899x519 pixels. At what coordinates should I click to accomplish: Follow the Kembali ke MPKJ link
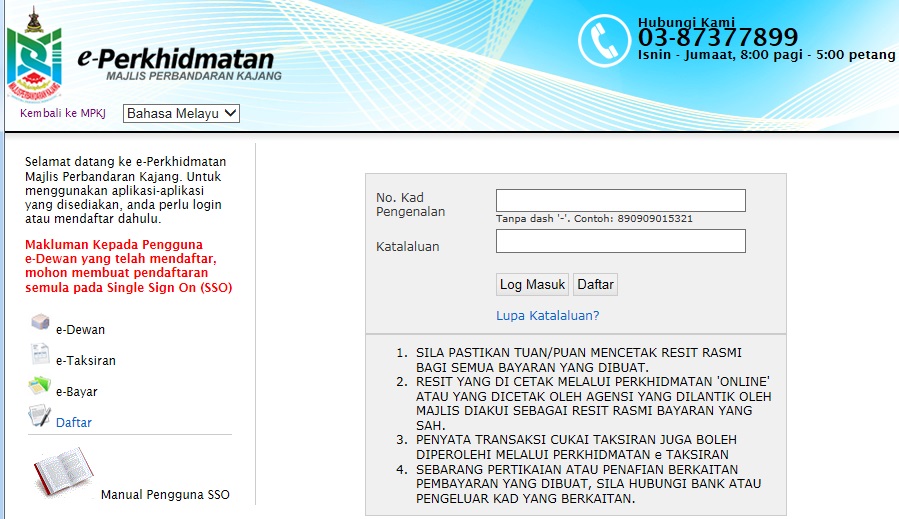click(x=63, y=113)
